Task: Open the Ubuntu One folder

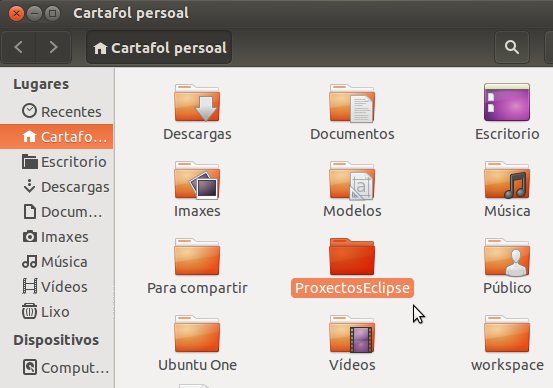Action: [x=197, y=334]
